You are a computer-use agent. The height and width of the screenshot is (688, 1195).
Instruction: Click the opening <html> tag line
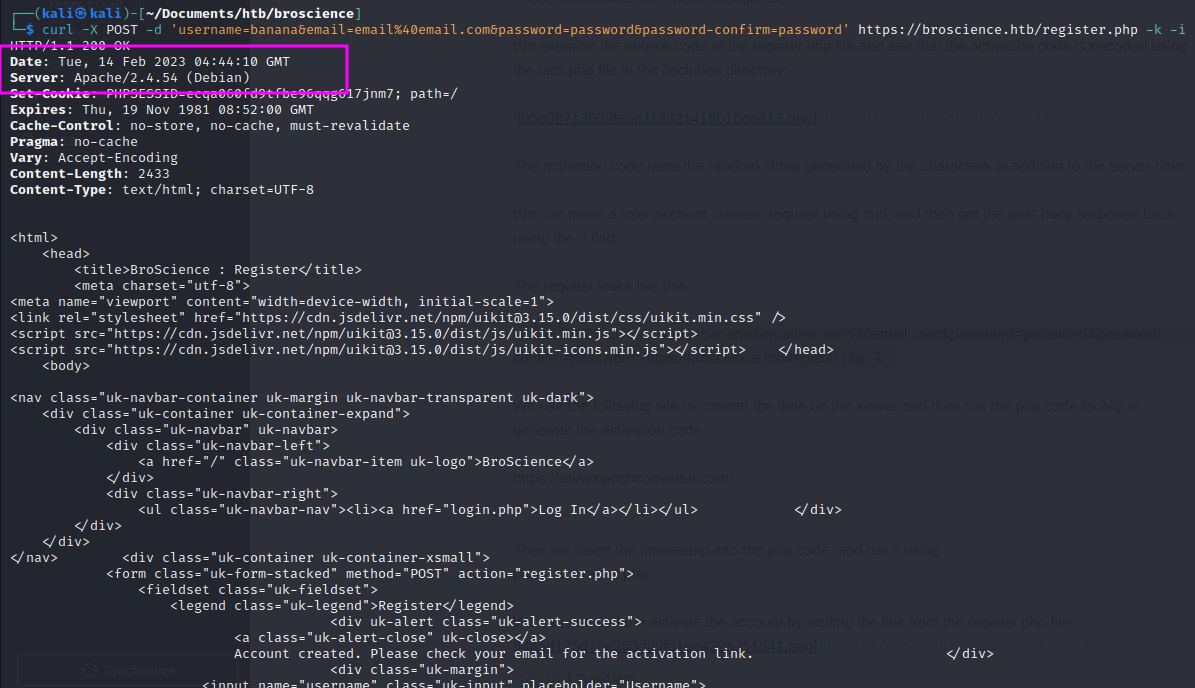point(34,238)
